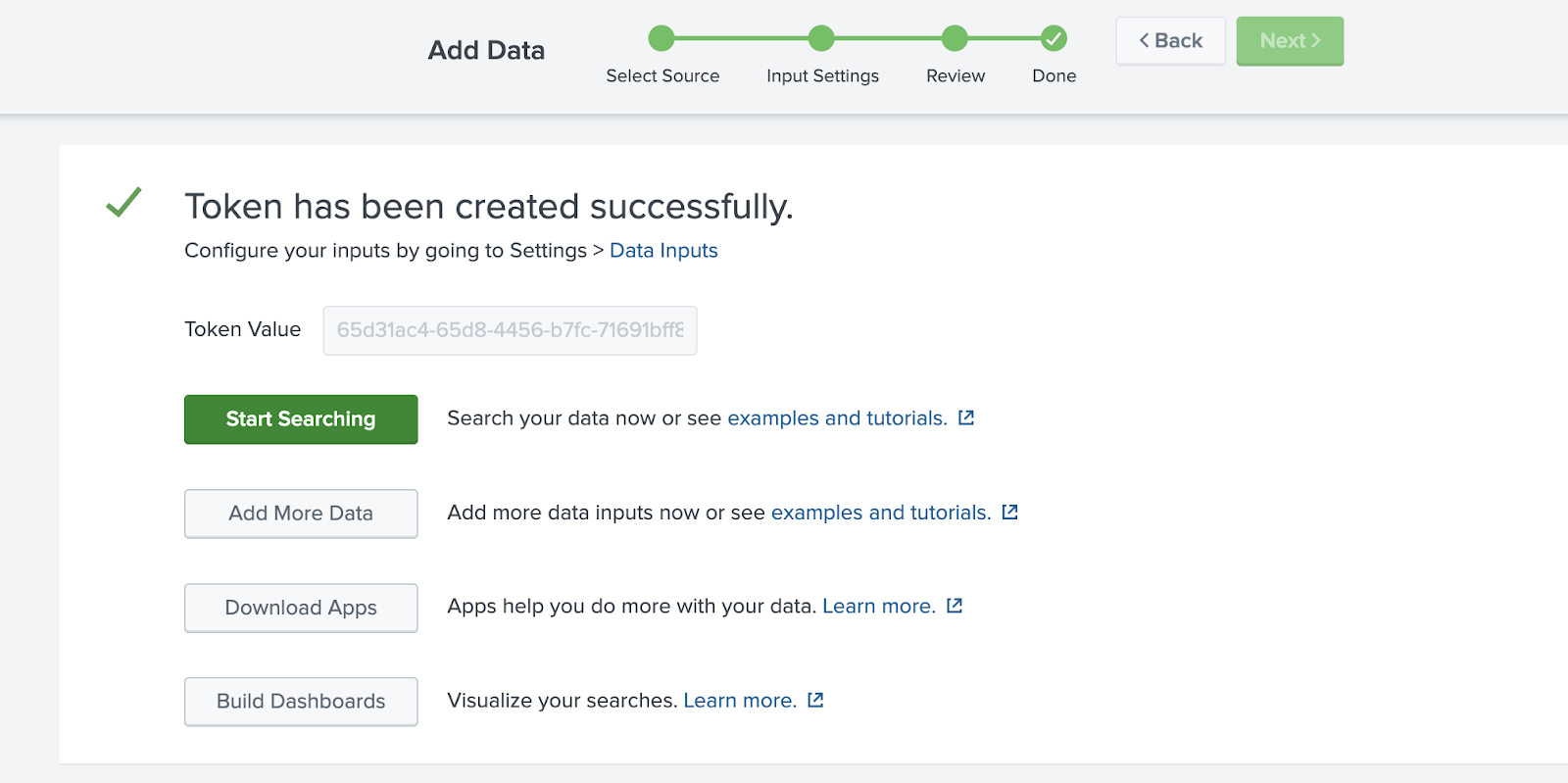Select Build Dashboards button
The width and height of the screenshot is (1568, 783).
(301, 702)
